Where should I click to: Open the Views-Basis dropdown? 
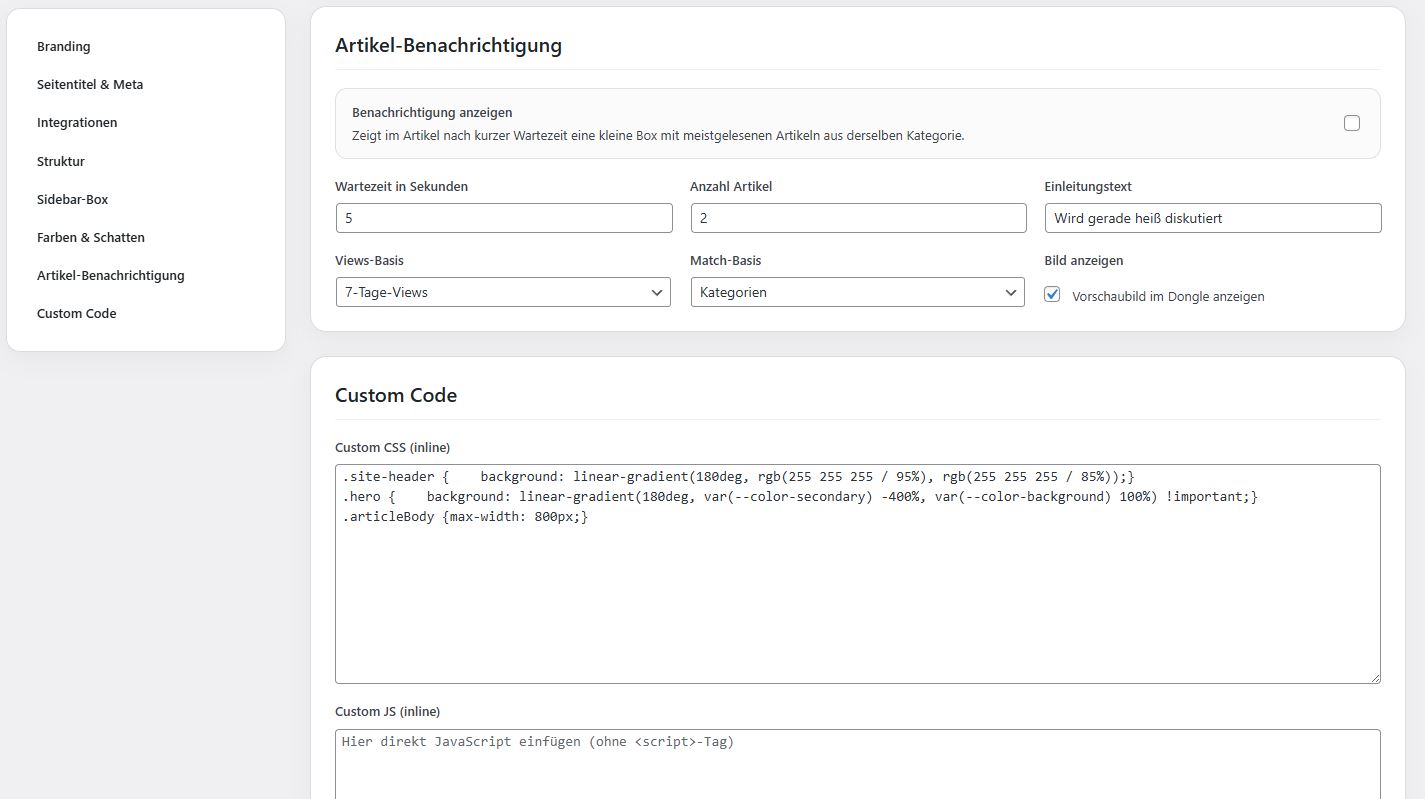click(x=503, y=292)
